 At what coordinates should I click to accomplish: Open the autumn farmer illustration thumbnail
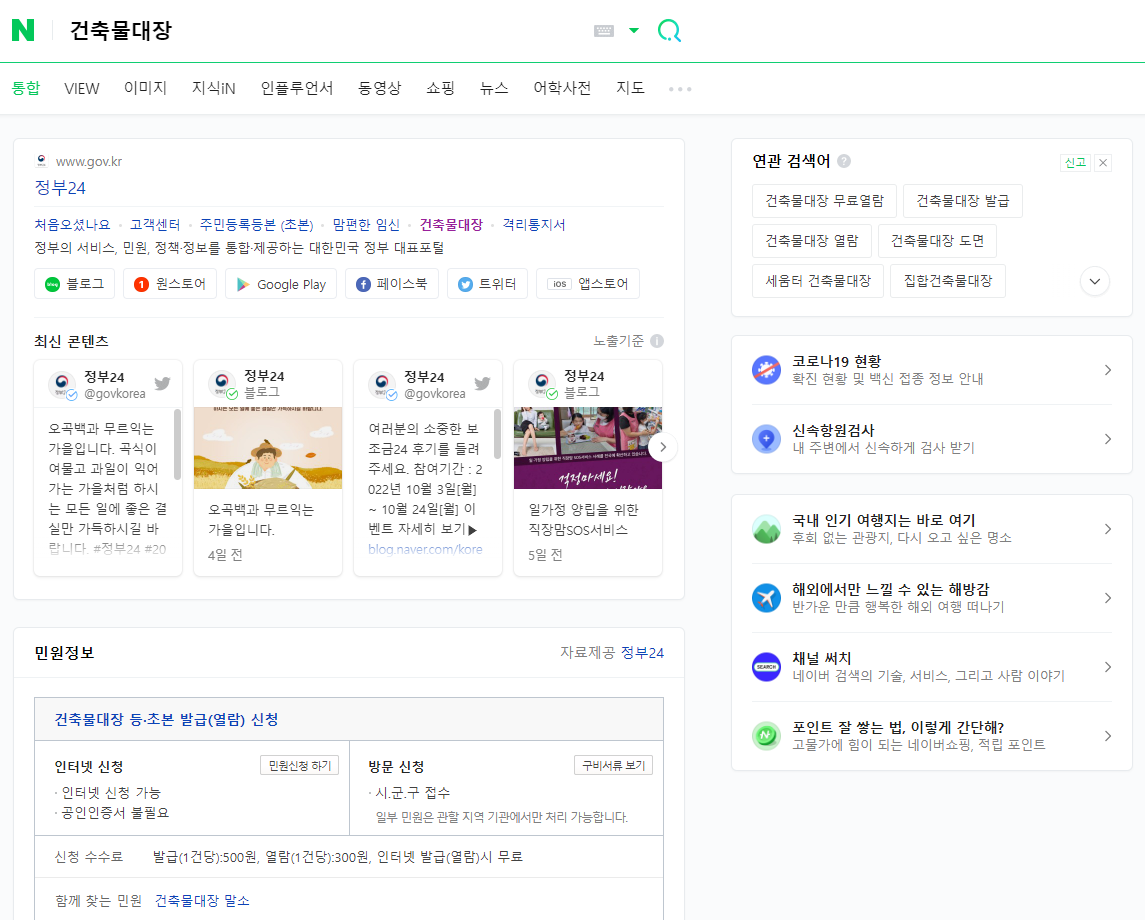pyautogui.click(x=268, y=448)
